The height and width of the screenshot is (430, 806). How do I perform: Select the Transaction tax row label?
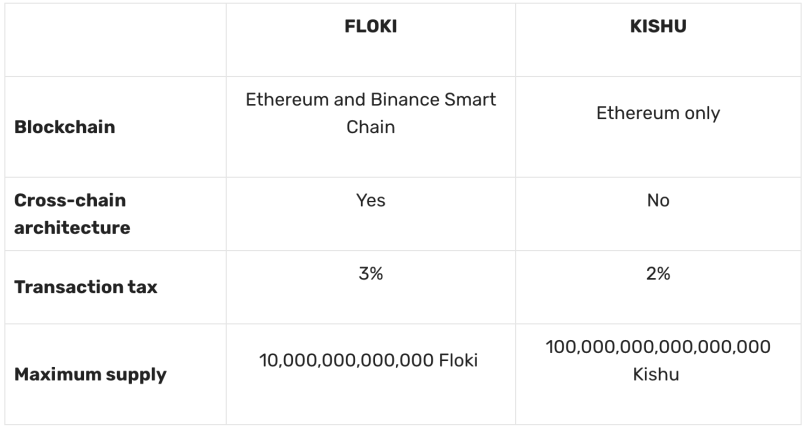click(86, 287)
